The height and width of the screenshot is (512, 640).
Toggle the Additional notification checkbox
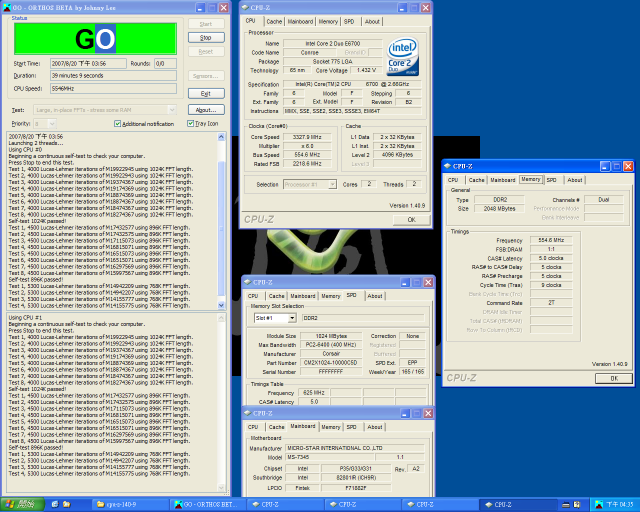point(118,124)
